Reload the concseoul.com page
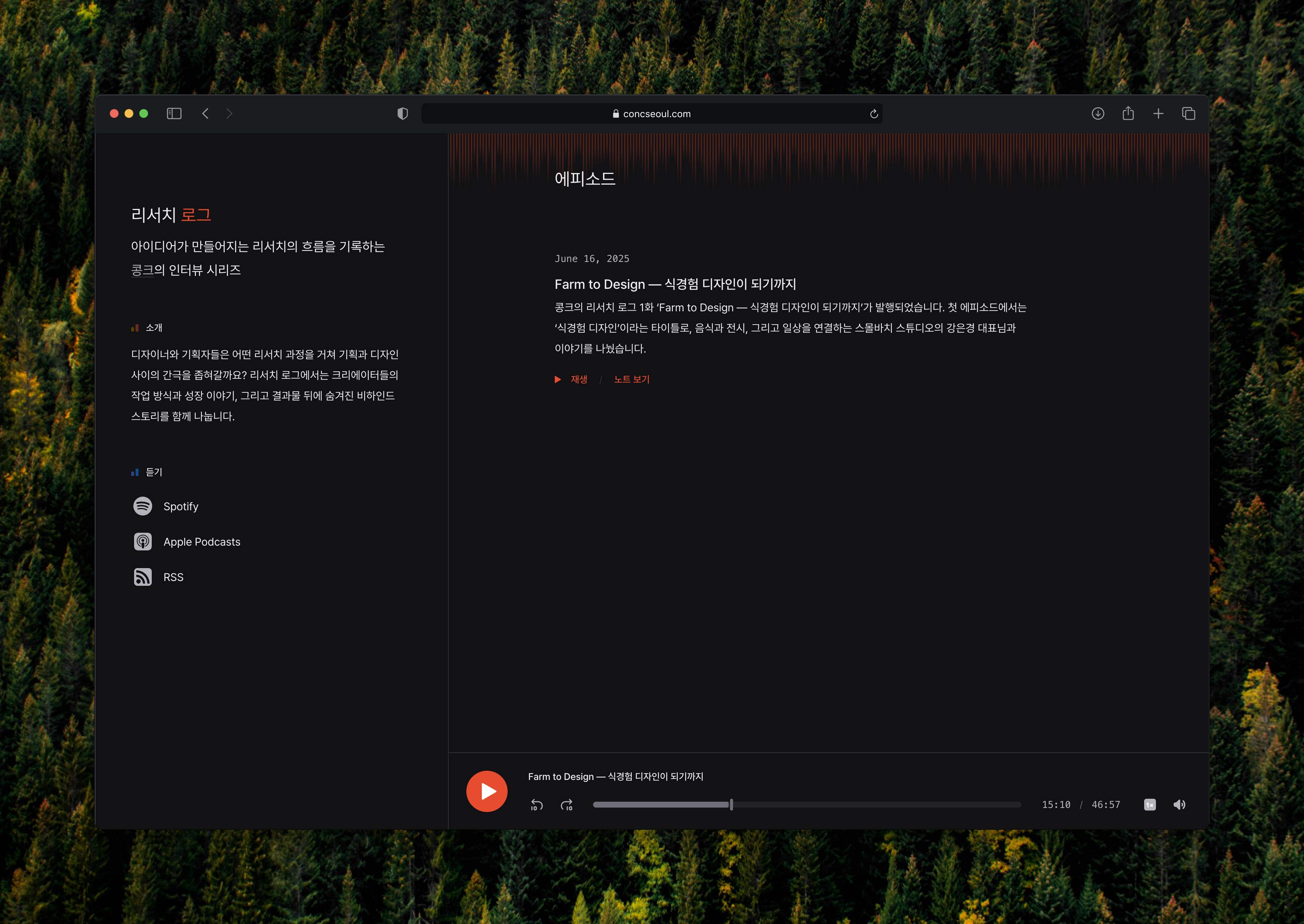This screenshot has height=924, width=1304. [874, 114]
